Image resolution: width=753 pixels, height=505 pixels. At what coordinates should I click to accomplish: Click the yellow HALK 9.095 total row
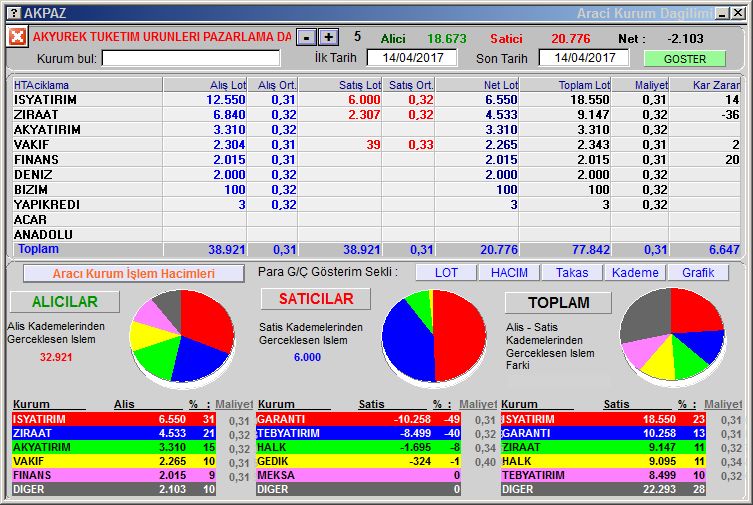603,461
